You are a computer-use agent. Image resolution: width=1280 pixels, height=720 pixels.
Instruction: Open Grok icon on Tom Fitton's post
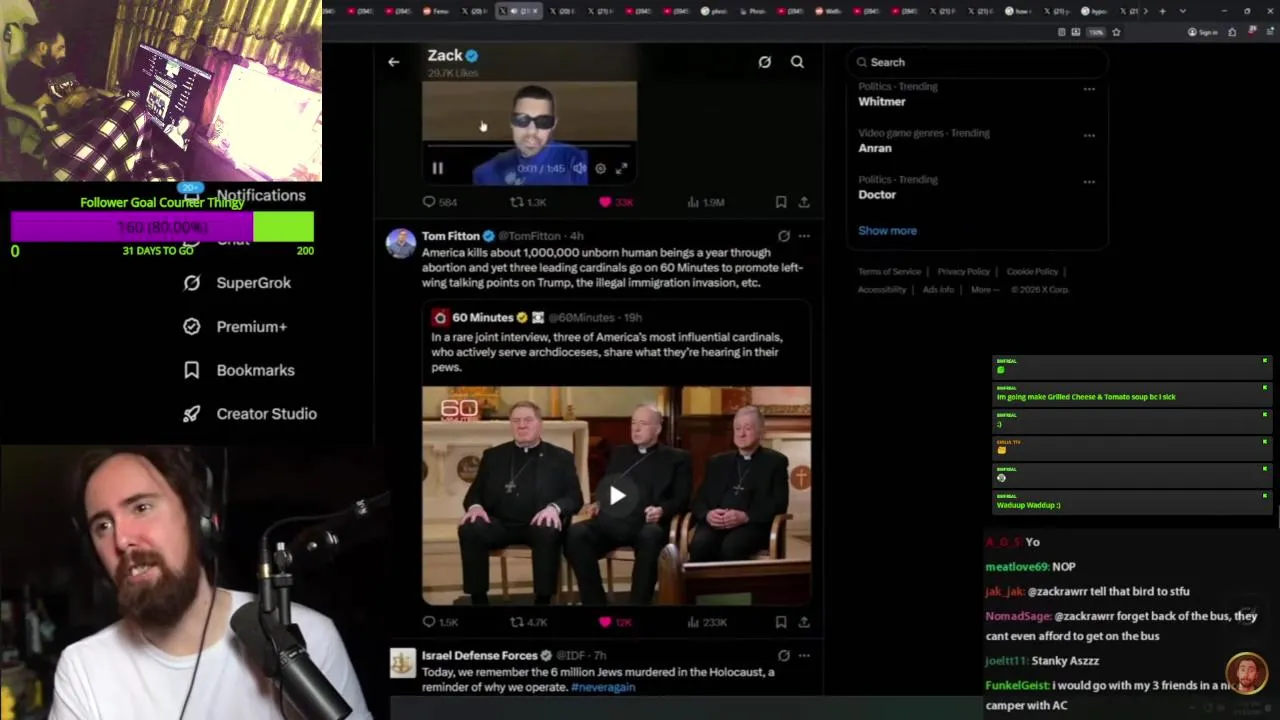tap(784, 236)
